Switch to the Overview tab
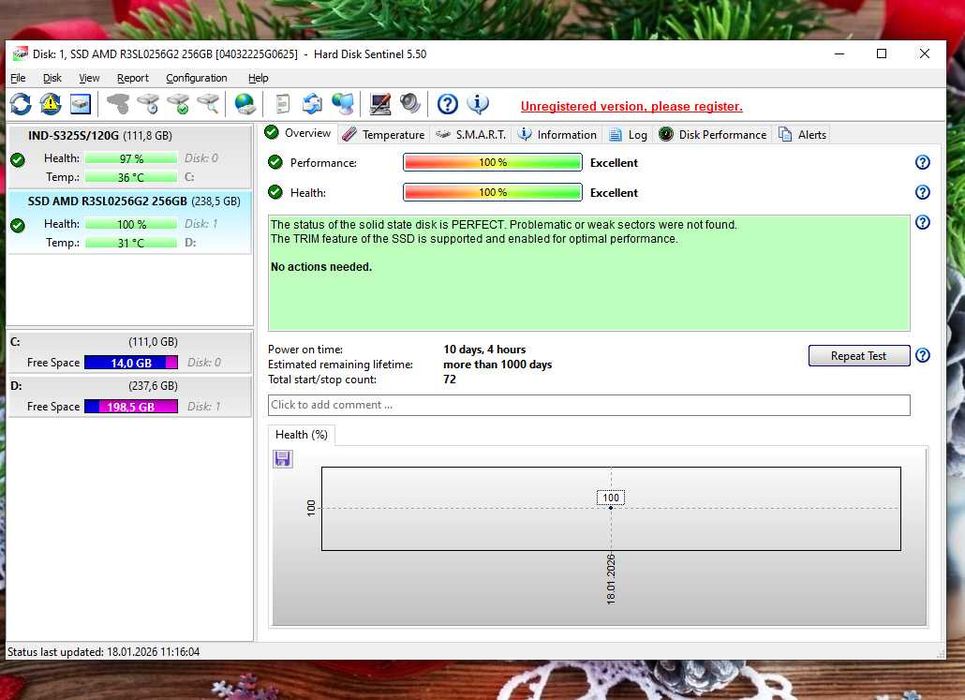The width and height of the screenshot is (965, 700). point(298,133)
